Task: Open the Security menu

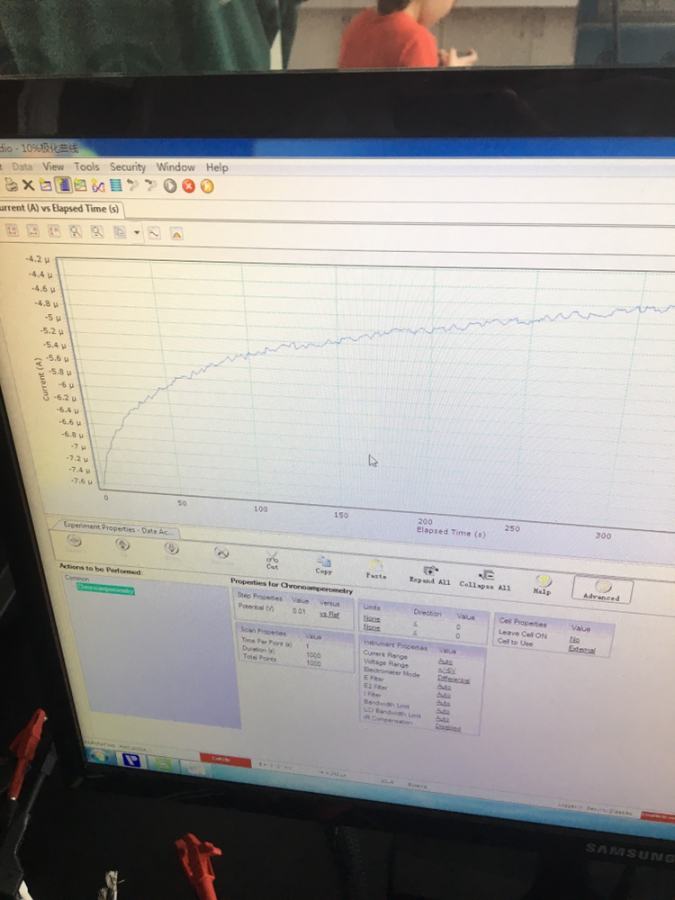Action: 127,167
